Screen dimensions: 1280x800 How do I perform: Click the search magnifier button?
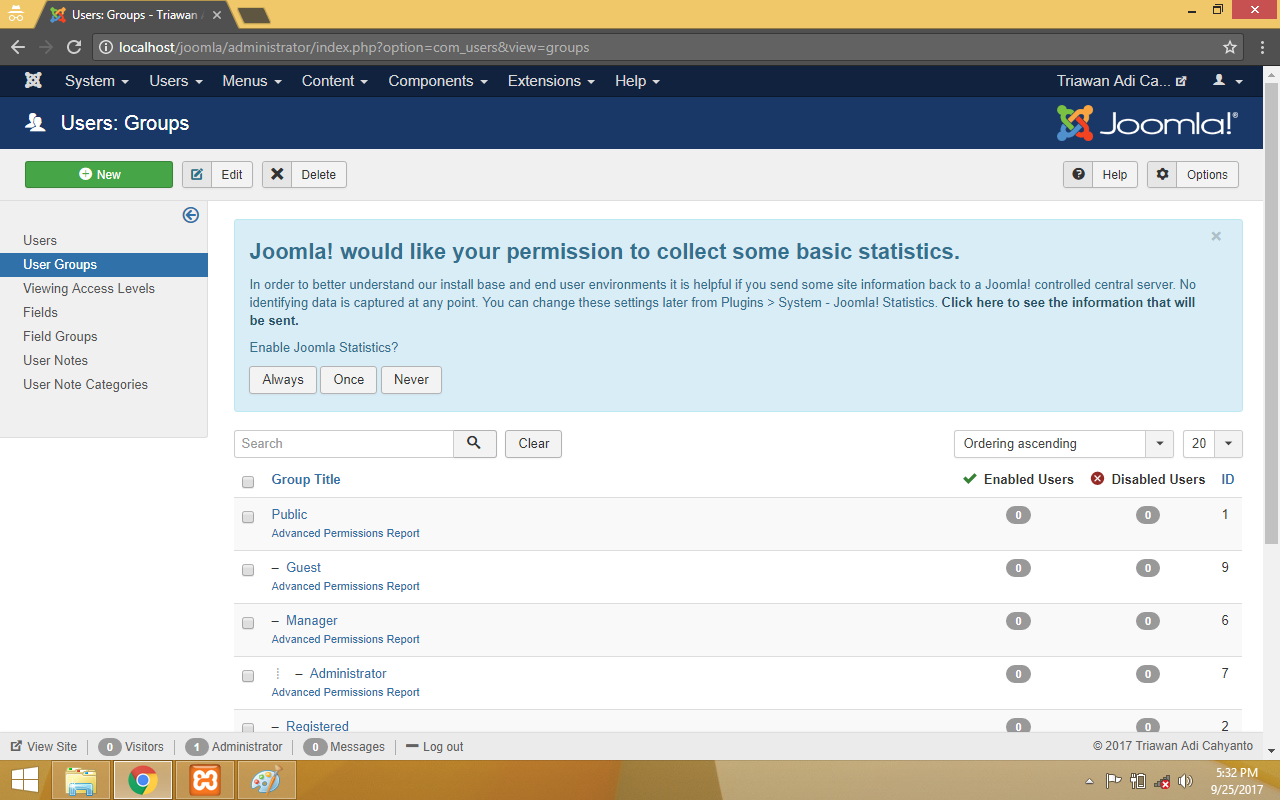coord(475,443)
